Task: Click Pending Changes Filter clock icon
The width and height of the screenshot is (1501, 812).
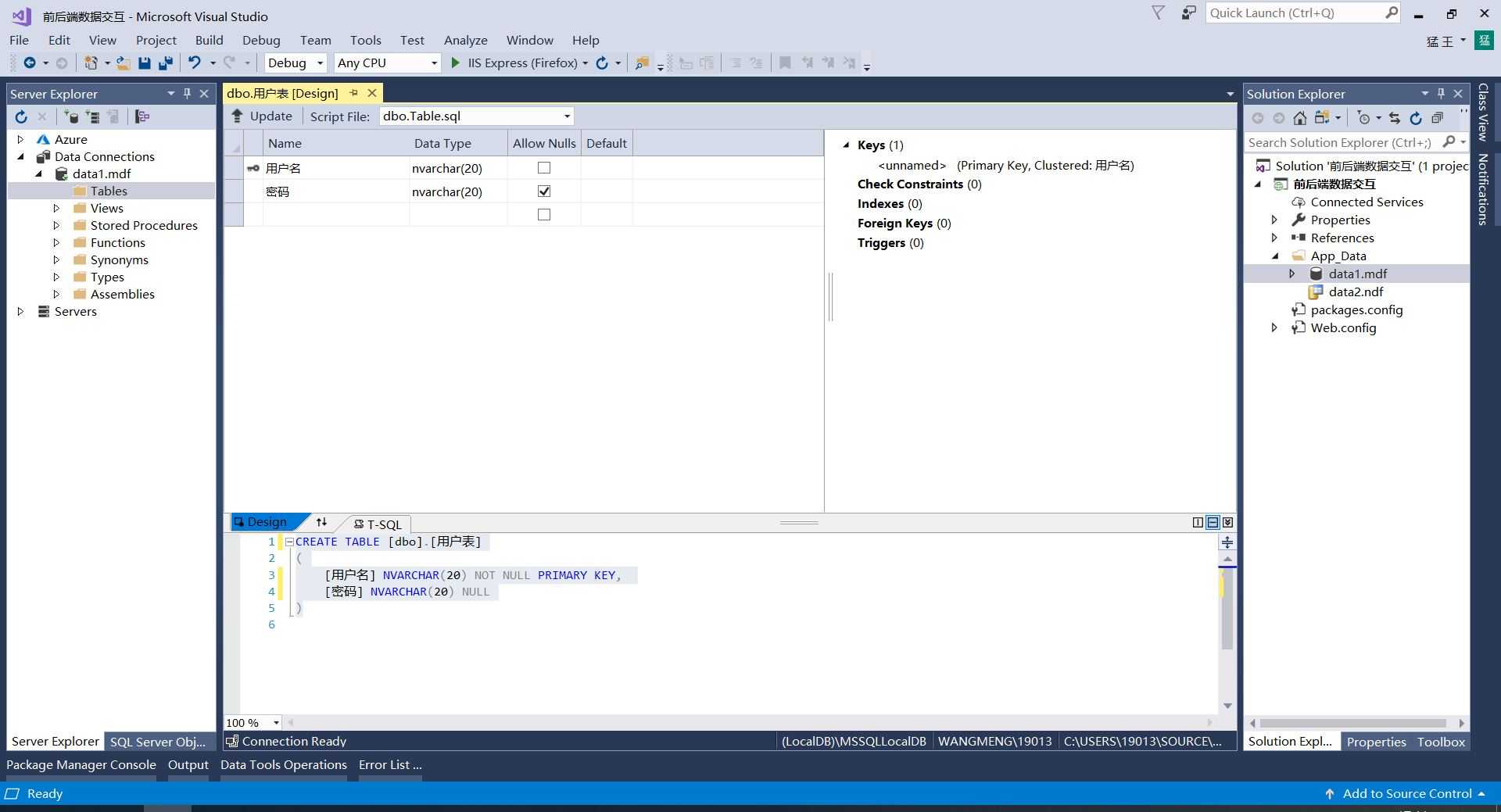Action: pyautogui.click(x=1364, y=118)
